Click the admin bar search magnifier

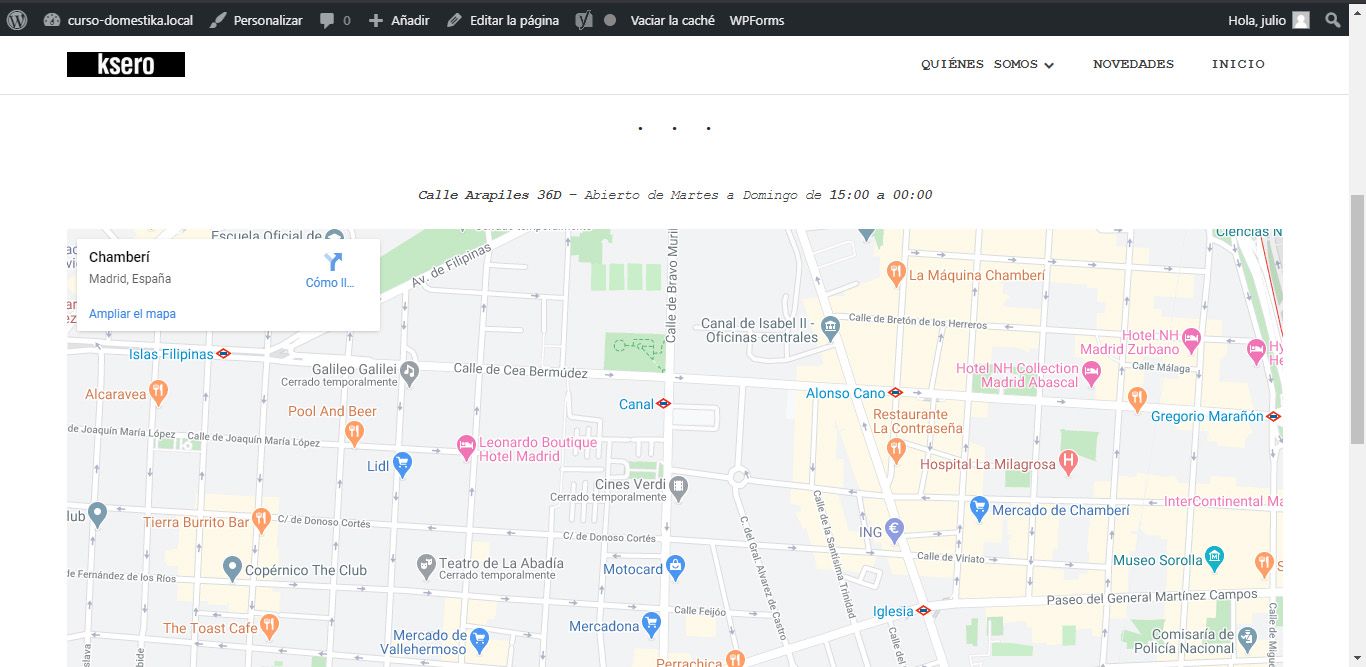1332,20
